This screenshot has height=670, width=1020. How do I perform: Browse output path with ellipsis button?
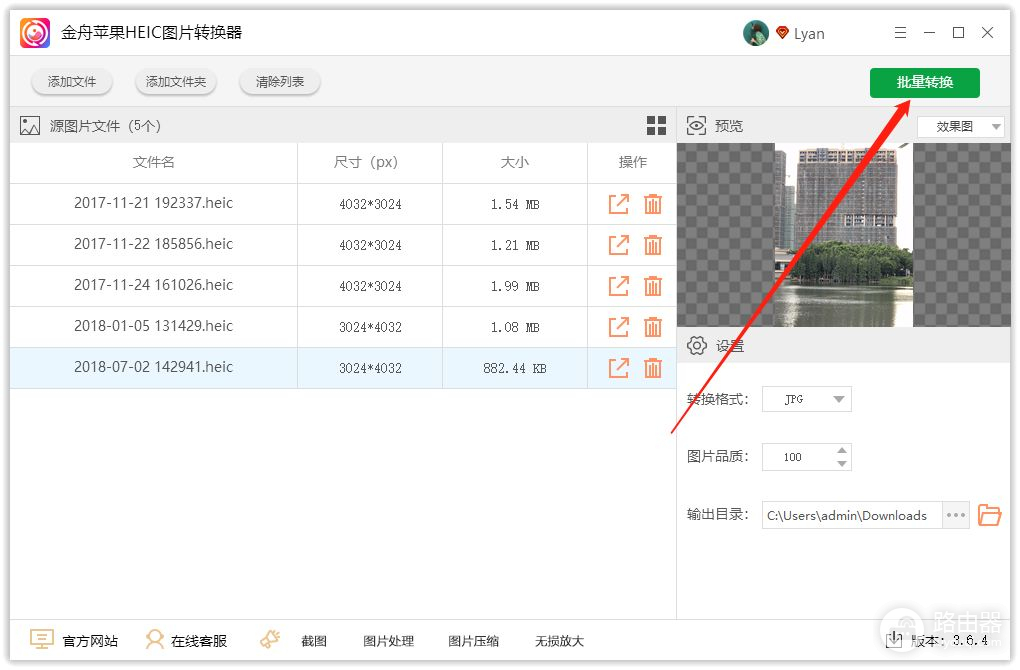coord(956,515)
